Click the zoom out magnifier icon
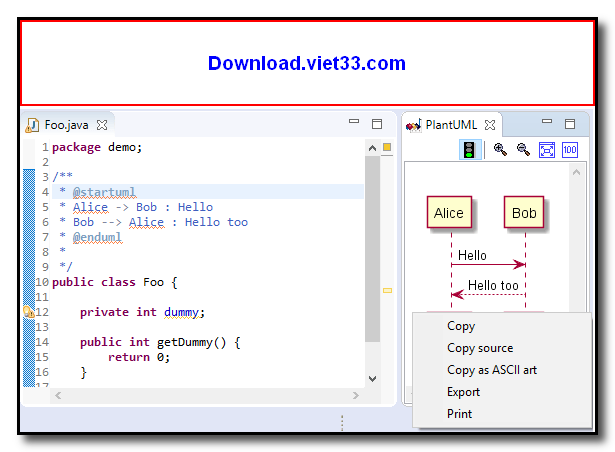 523,150
